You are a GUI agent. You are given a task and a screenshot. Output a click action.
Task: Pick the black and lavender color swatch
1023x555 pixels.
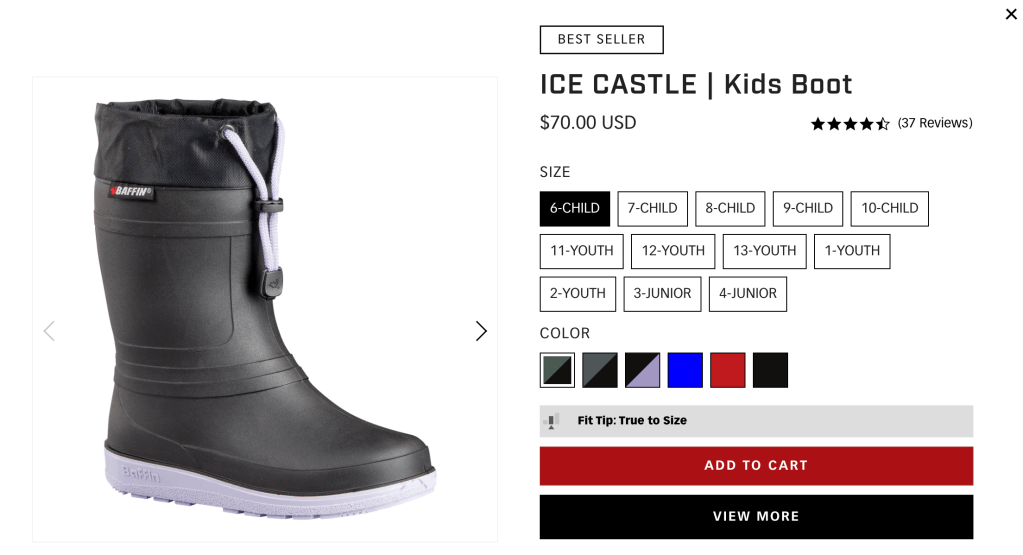coord(642,370)
